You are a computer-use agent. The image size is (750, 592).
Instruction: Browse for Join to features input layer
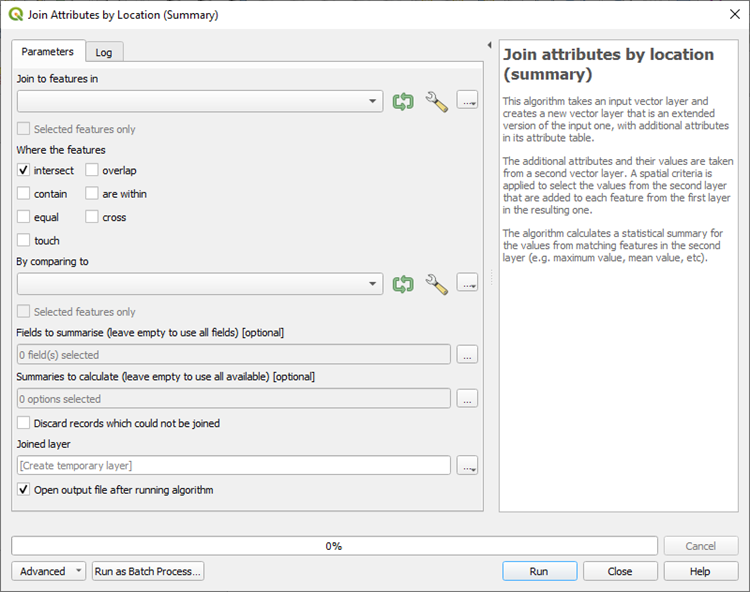(x=467, y=101)
